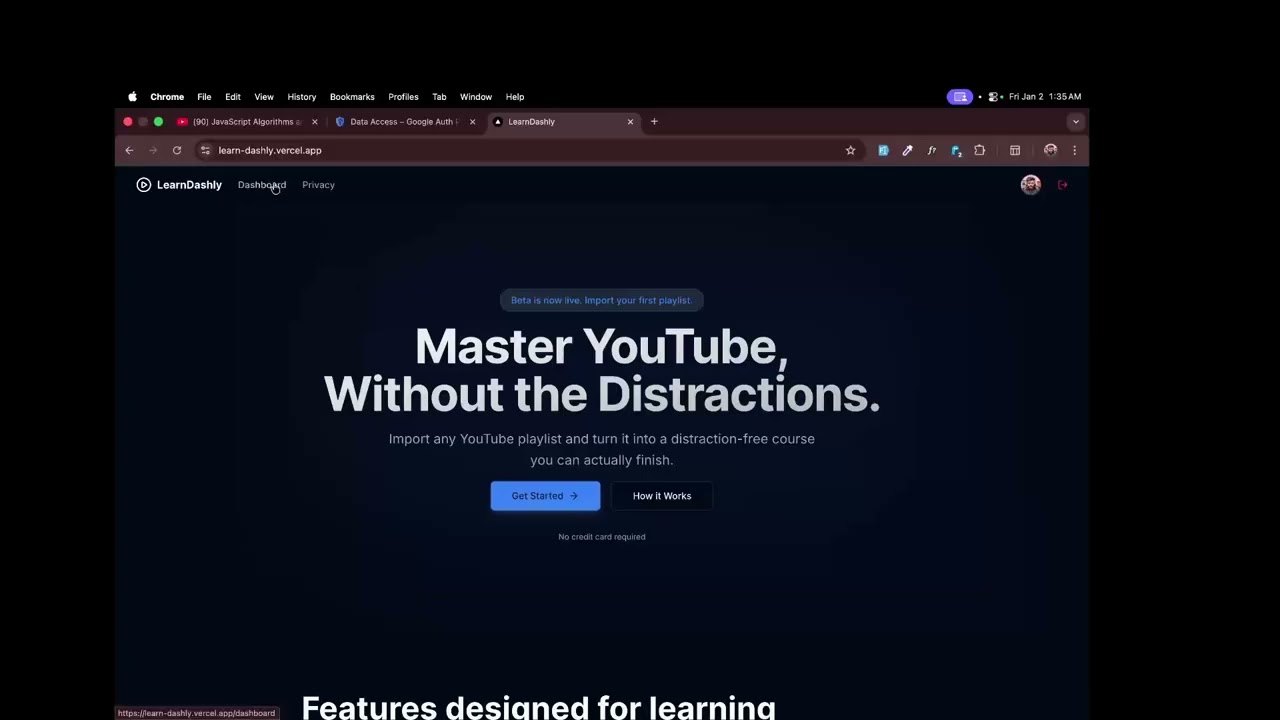Open the 'f?' font finder extension
Viewport: 1280px width, 720px height.
point(931,150)
